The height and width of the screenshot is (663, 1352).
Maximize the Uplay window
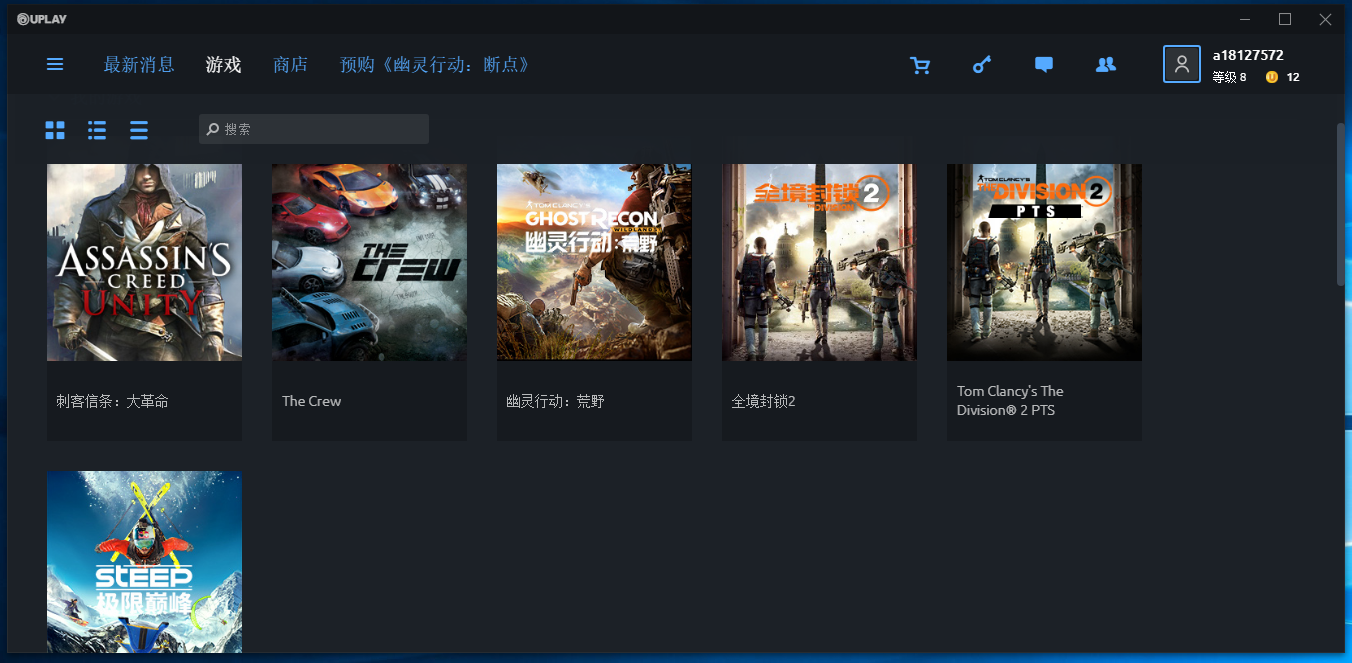pyautogui.click(x=1285, y=19)
